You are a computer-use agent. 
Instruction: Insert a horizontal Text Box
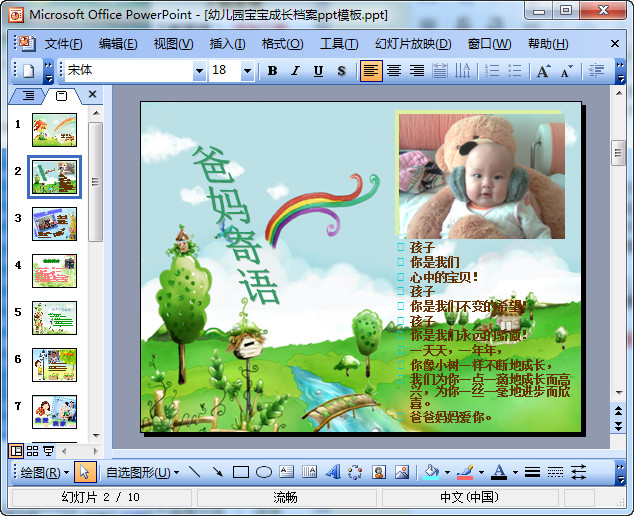[x=287, y=472]
